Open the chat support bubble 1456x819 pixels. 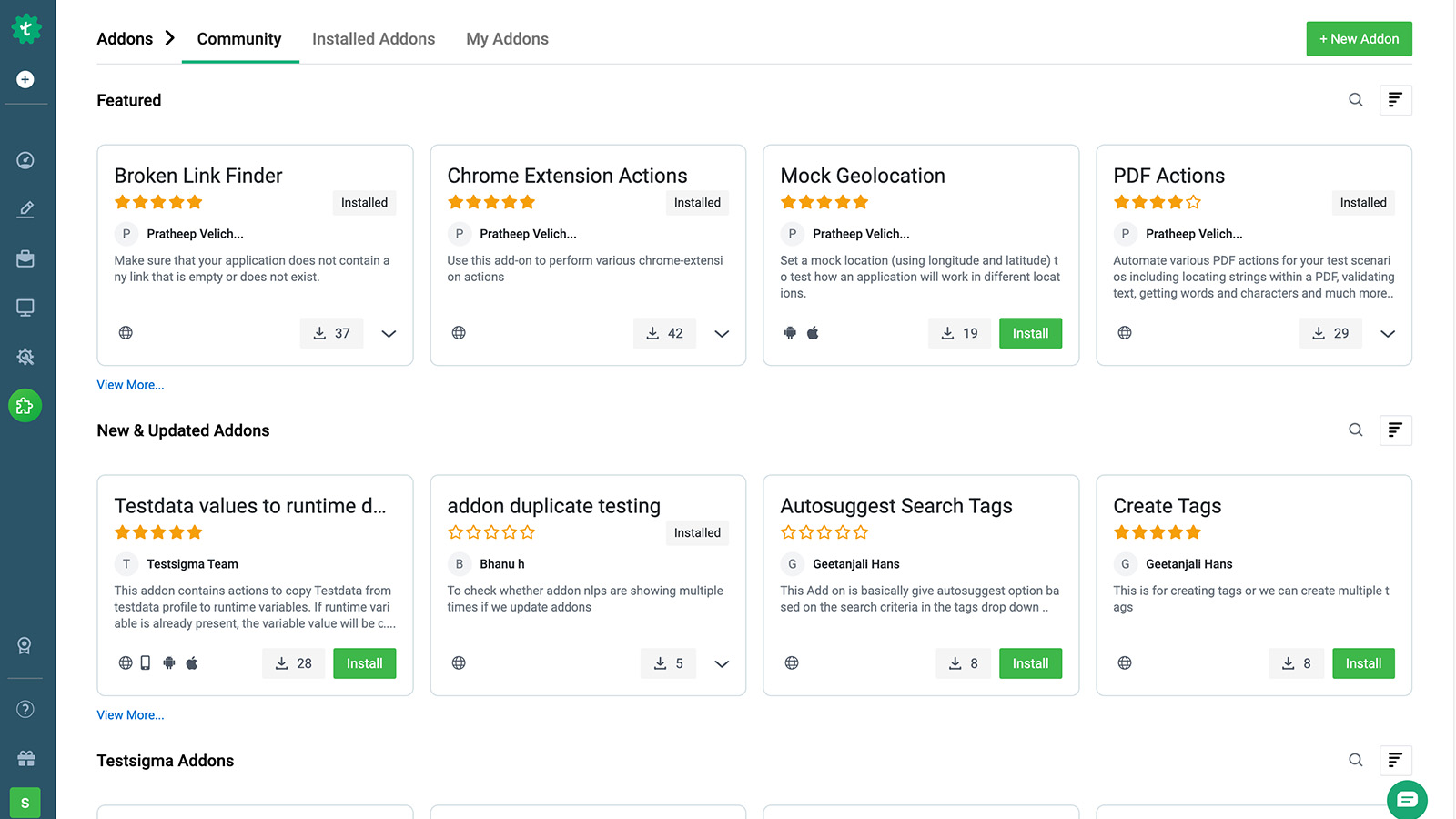pos(1407,800)
